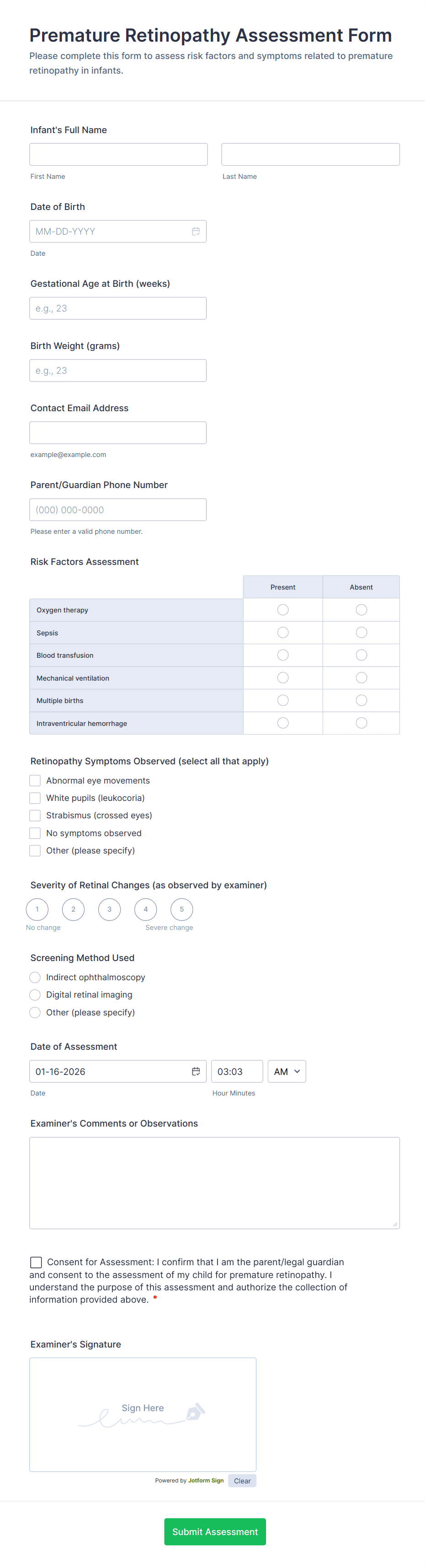Click inside the First Name field

pyautogui.click(x=118, y=154)
